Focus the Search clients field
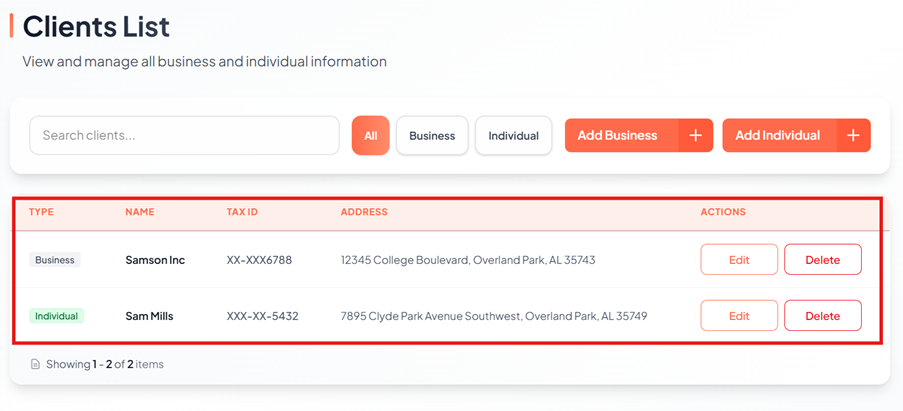This screenshot has height=411, width=903. (x=184, y=136)
